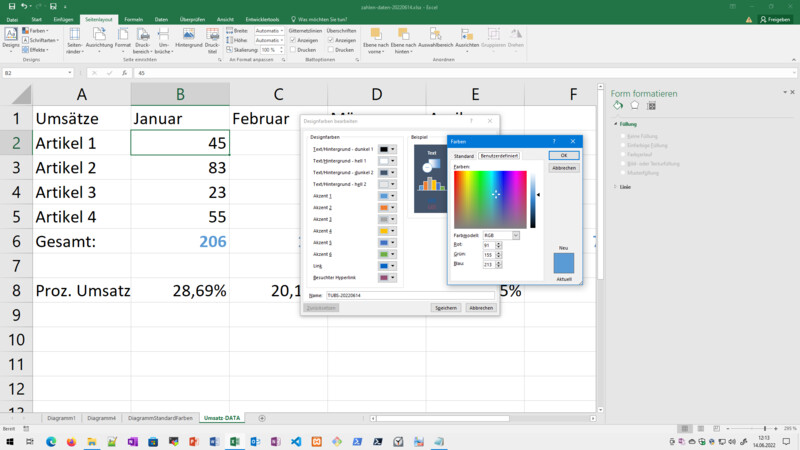Click the Rot value field showing 91
This screenshot has height=450, width=800.
click(x=489, y=245)
